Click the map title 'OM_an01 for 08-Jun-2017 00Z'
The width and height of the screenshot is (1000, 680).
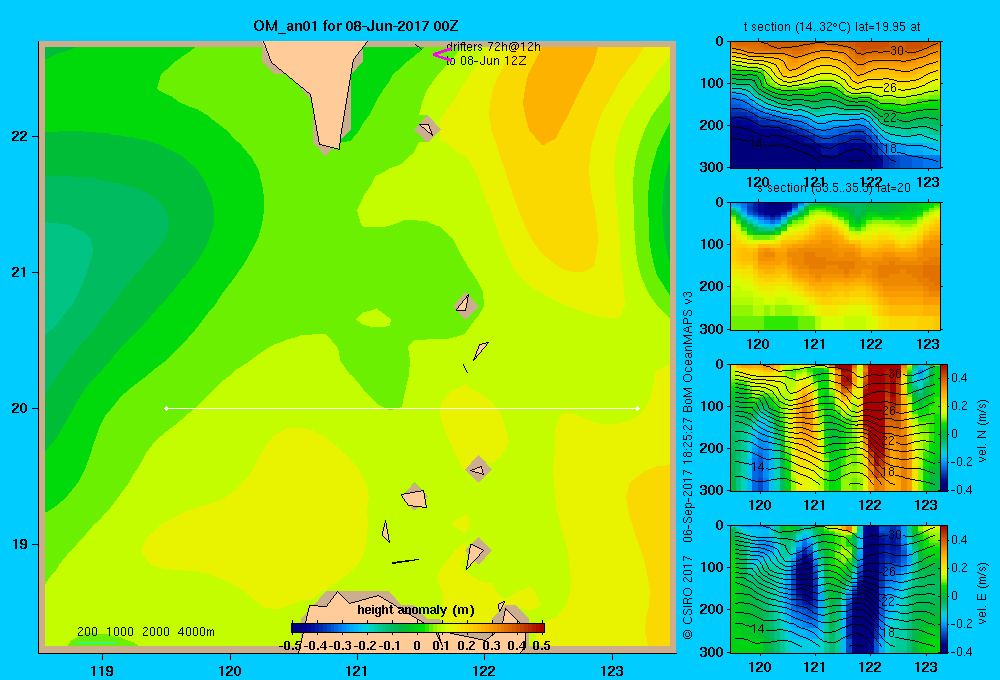click(355, 26)
